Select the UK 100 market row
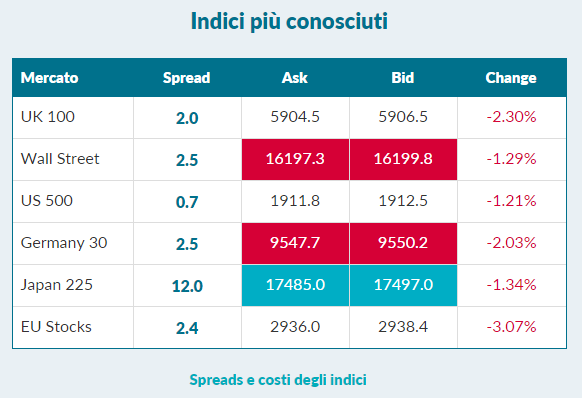The width and height of the screenshot is (582, 398). click(290, 118)
